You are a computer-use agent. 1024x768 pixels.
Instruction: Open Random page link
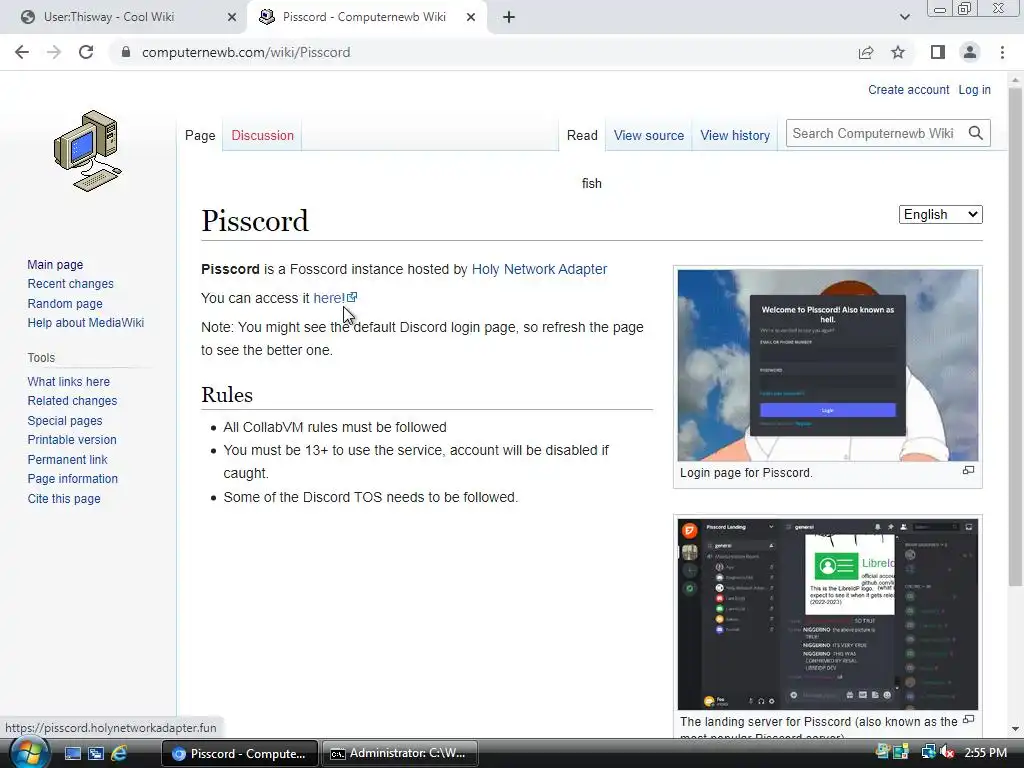click(65, 304)
